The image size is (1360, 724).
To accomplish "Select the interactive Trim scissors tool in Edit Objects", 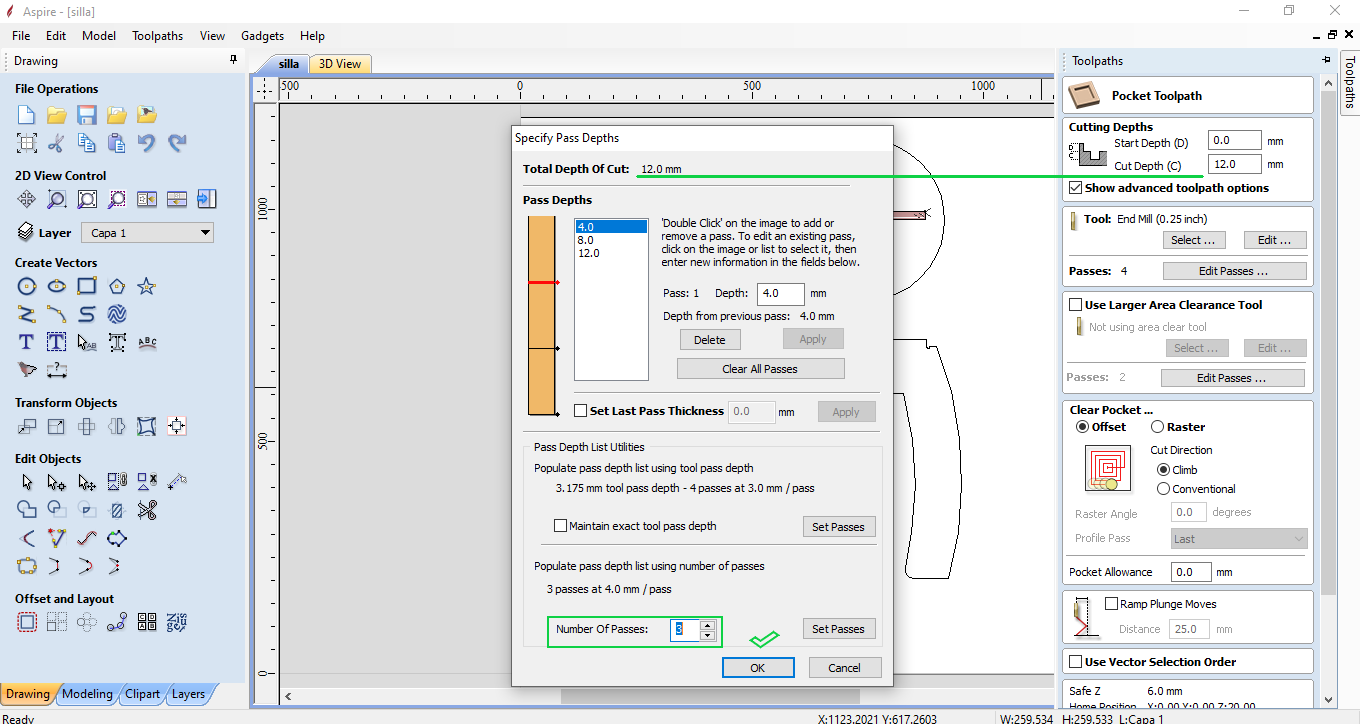I will pyautogui.click(x=147, y=510).
